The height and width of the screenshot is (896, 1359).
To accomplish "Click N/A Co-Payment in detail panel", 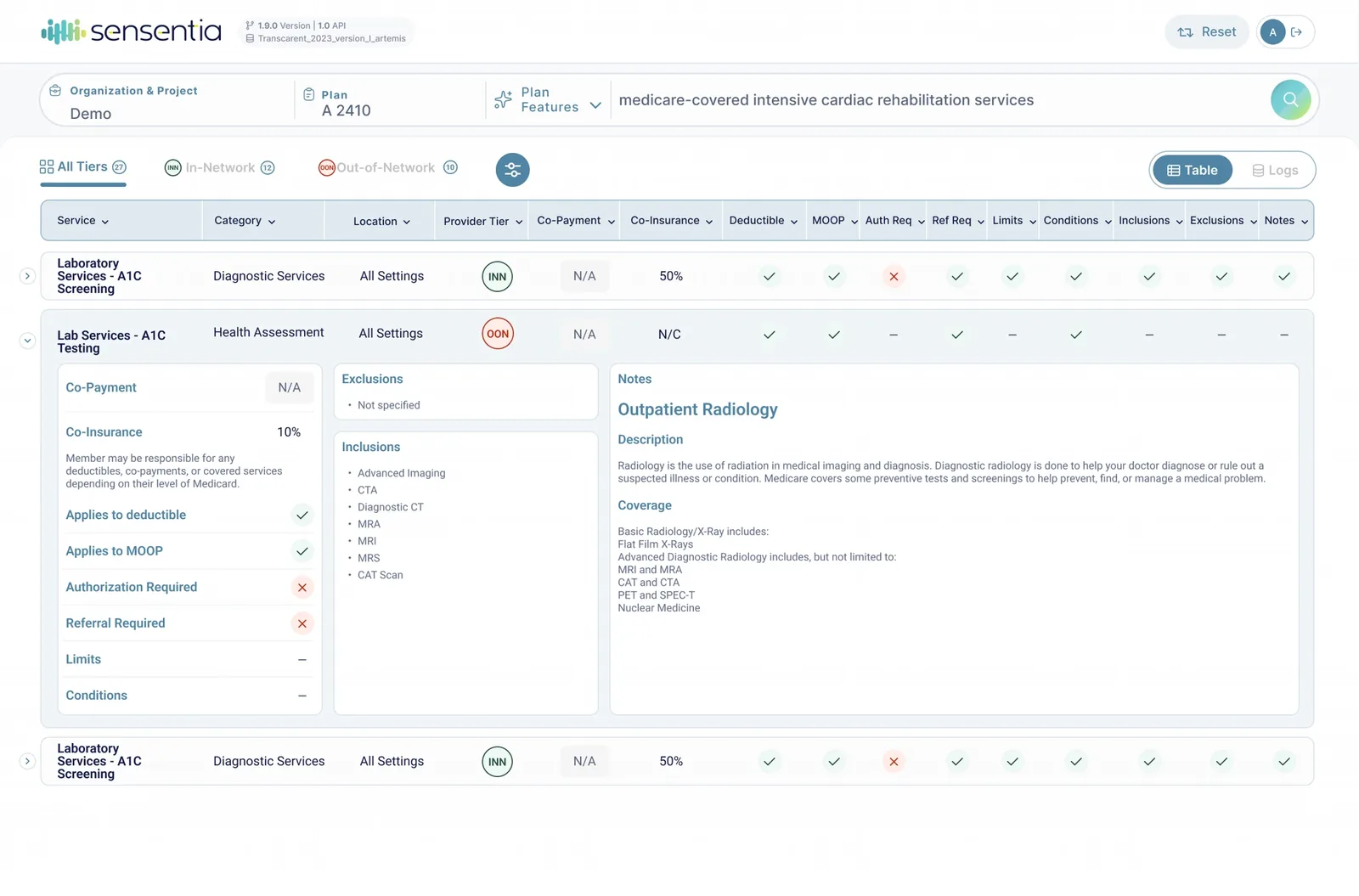I will point(290,387).
